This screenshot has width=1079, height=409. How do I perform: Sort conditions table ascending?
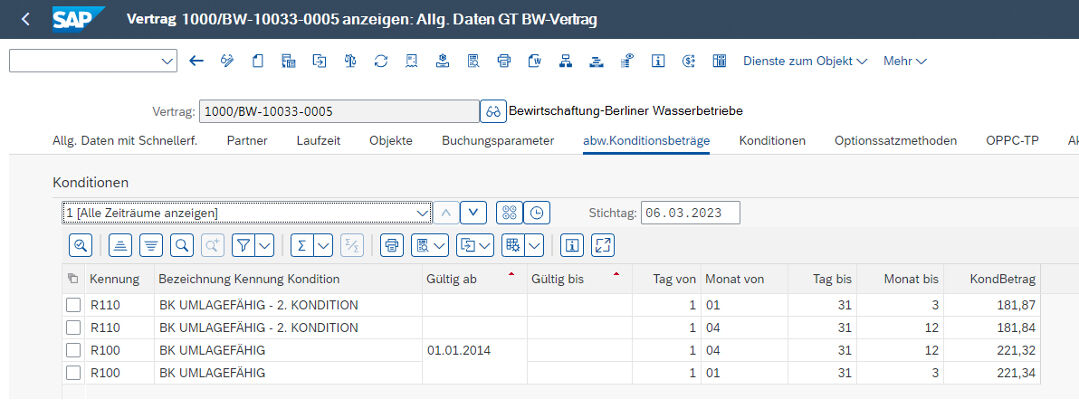click(120, 244)
